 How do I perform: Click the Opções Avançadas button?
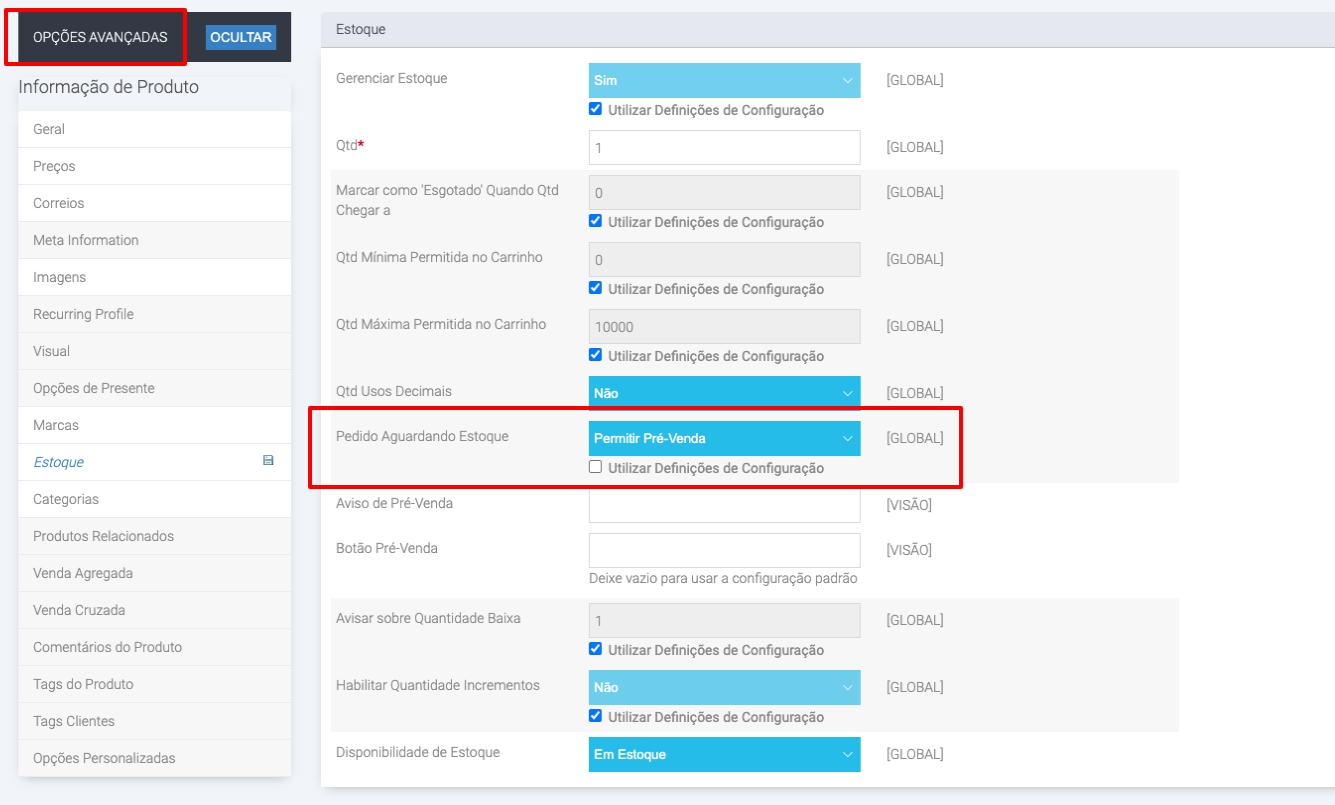click(x=100, y=37)
